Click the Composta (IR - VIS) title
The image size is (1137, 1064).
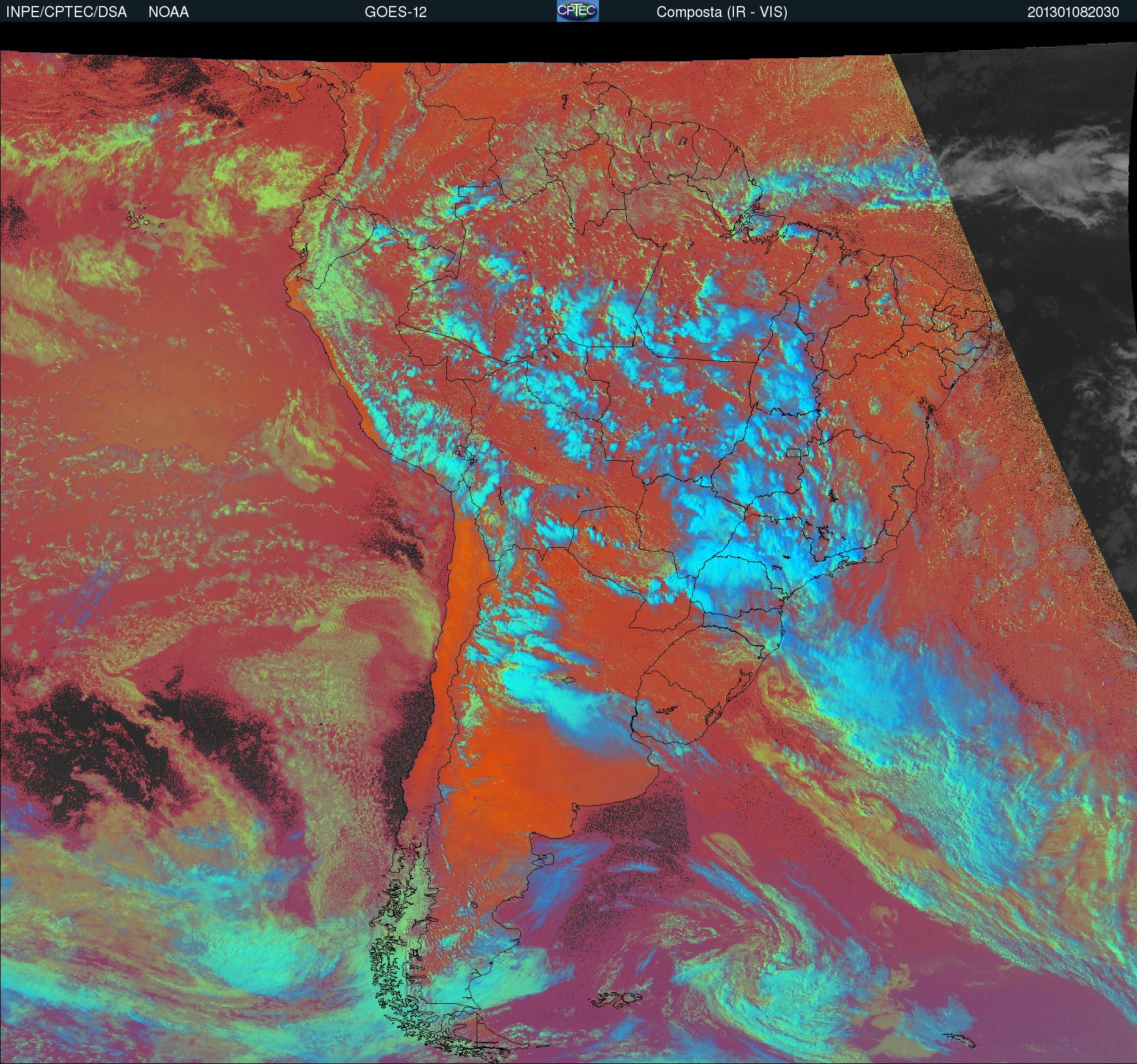pyautogui.click(x=722, y=12)
